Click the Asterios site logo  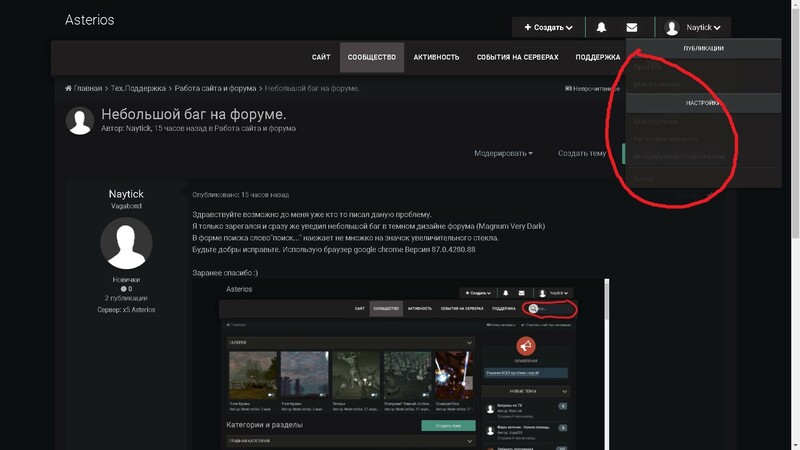(x=90, y=20)
